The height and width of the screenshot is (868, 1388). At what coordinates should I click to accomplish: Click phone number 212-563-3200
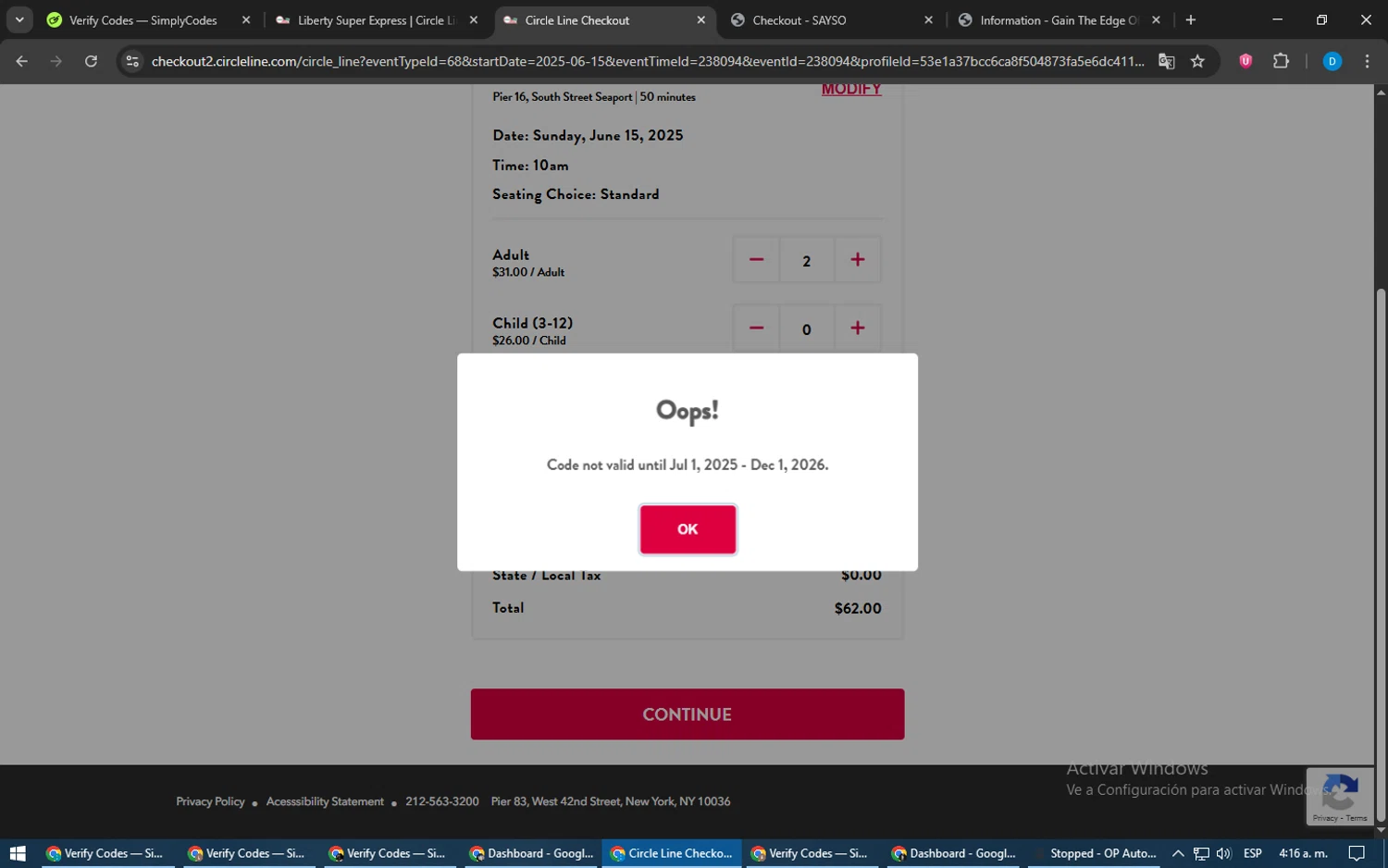point(442,801)
